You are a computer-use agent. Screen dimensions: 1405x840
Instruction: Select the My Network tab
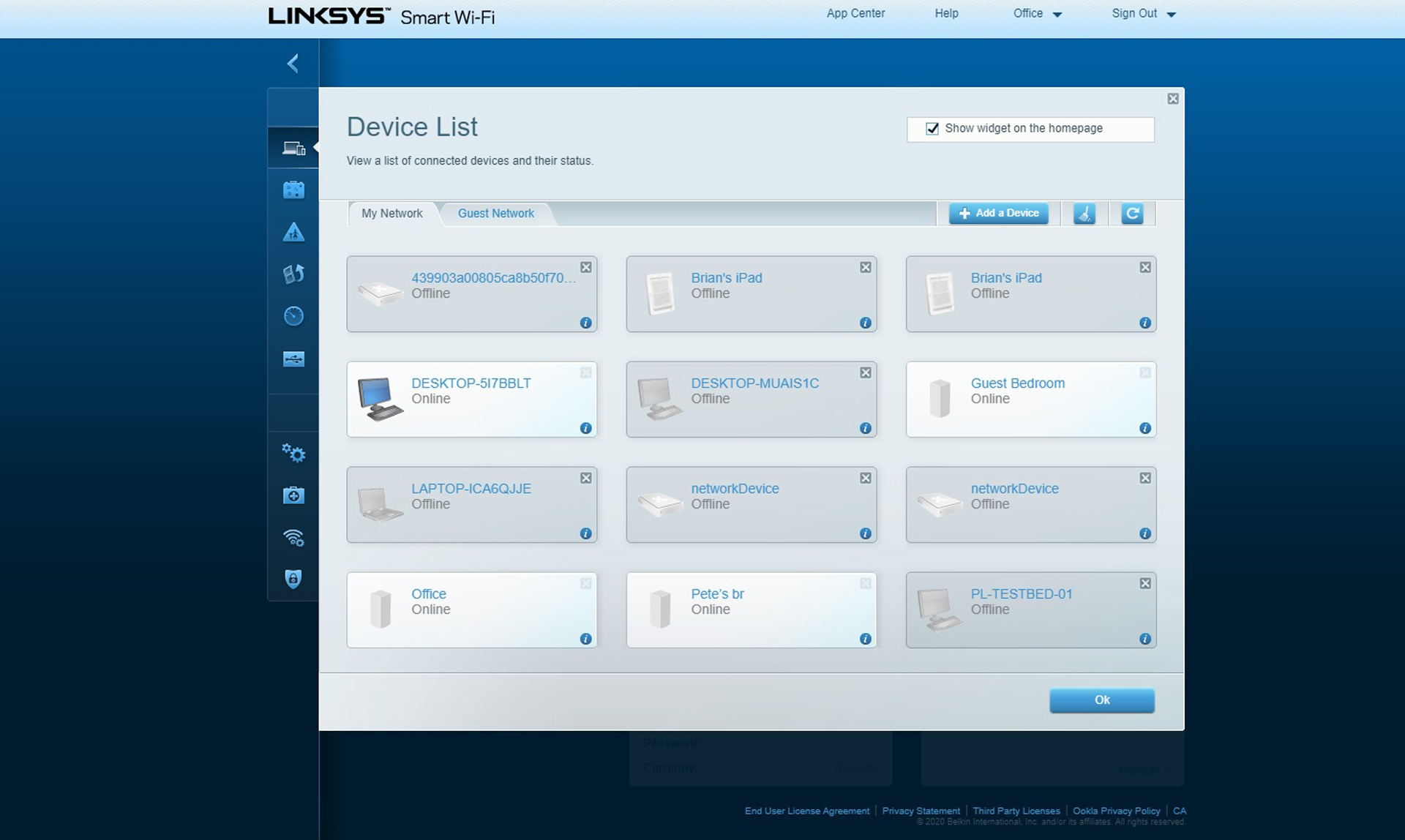(x=392, y=213)
